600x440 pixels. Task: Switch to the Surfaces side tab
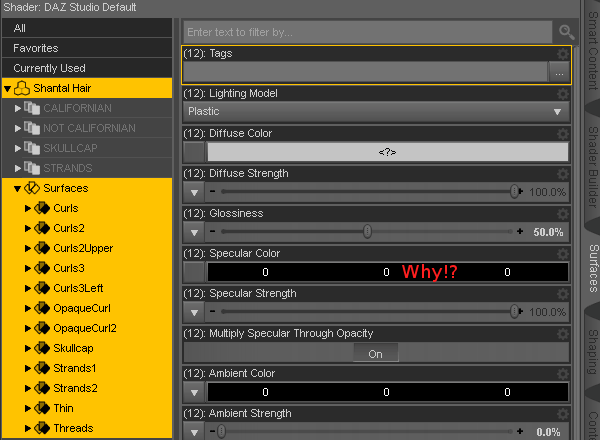pyautogui.click(x=593, y=269)
